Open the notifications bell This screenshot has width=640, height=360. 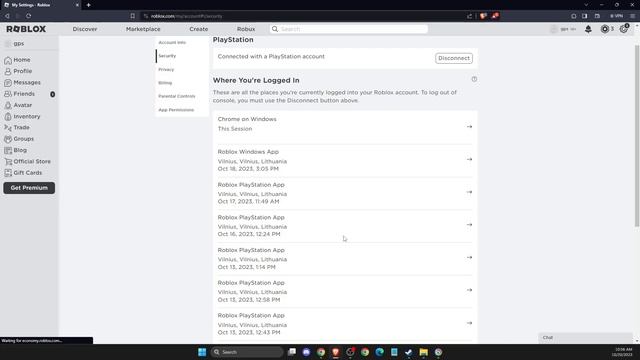(588, 29)
